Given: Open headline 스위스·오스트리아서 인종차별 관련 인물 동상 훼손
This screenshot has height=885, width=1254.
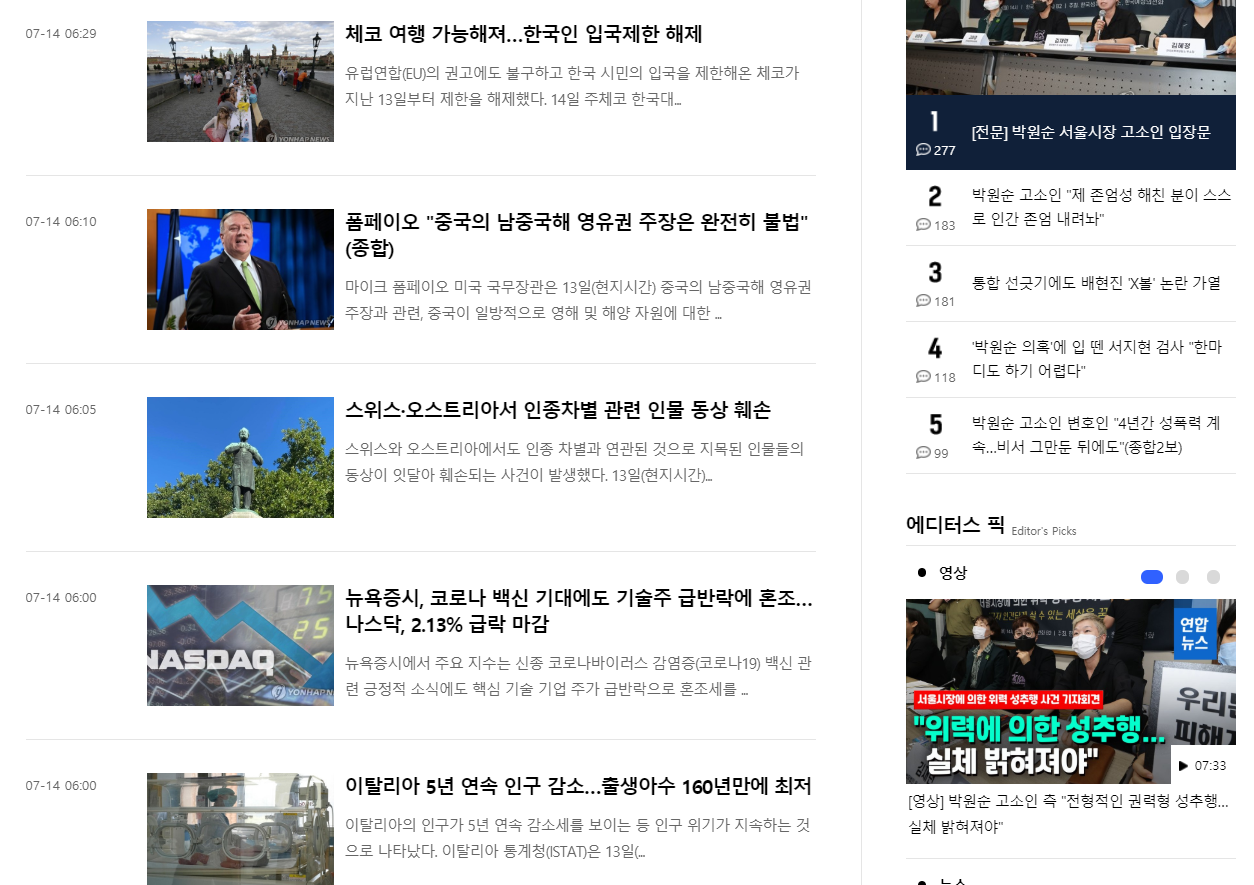Looking at the screenshot, I should point(558,410).
